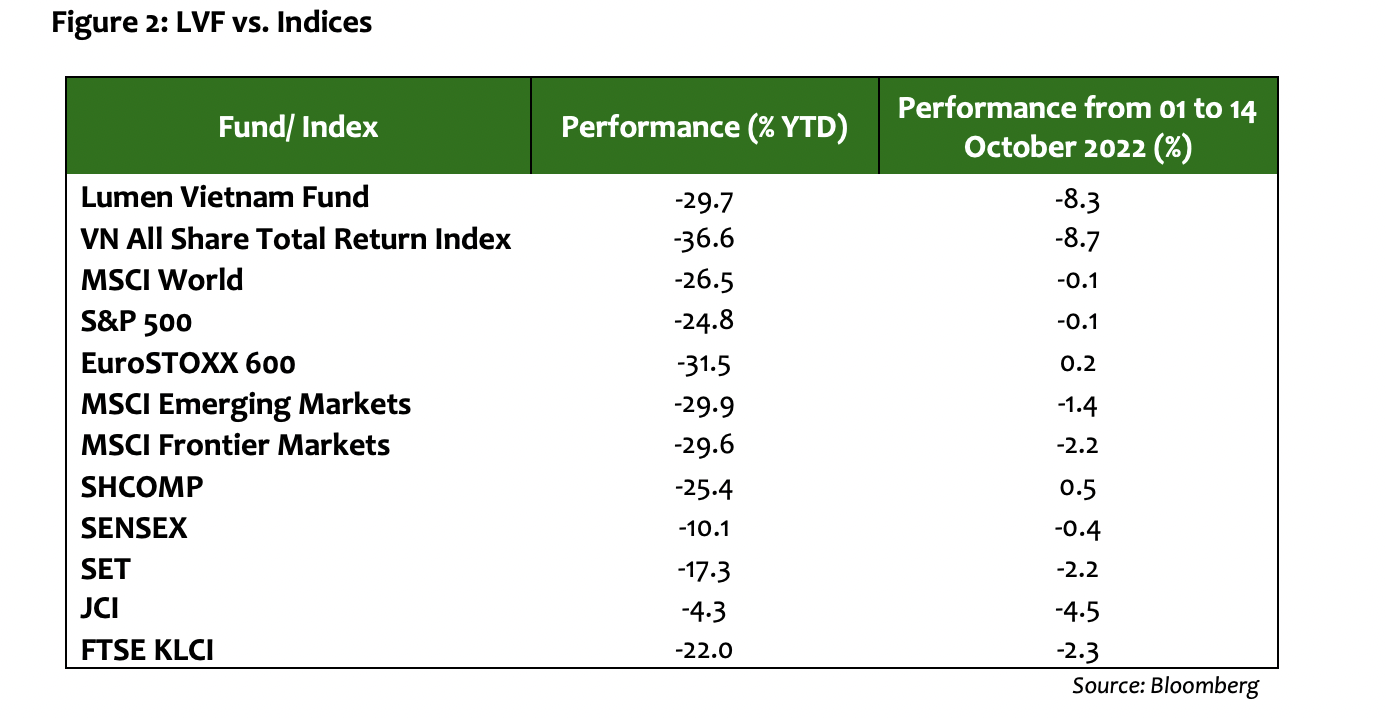Click the -36.6 YTD value cell
The width and height of the screenshot is (1386, 718).
coord(704,240)
